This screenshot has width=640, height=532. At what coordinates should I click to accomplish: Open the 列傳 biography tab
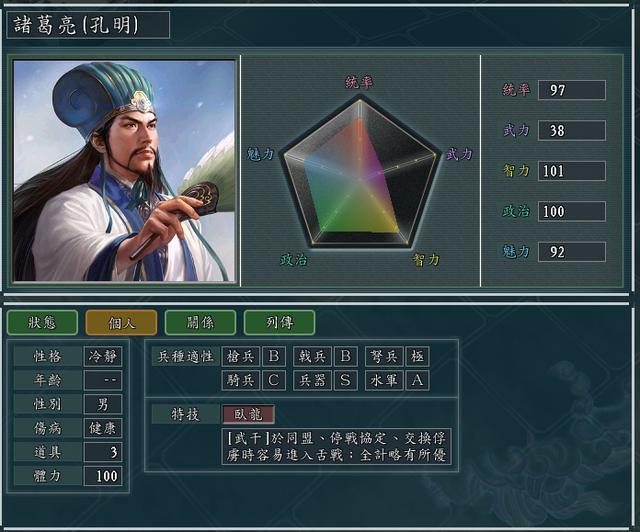tap(279, 323)
